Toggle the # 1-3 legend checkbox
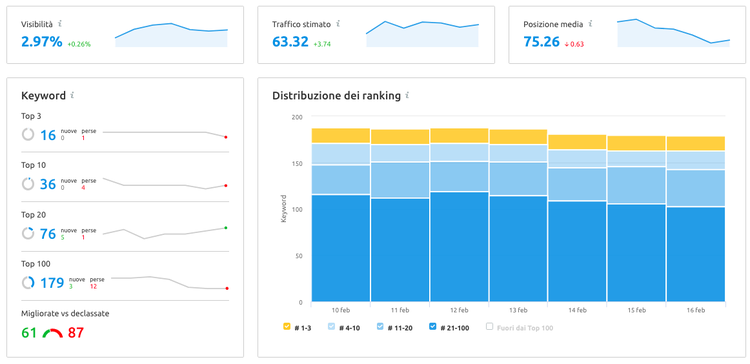 click(287, 327)
